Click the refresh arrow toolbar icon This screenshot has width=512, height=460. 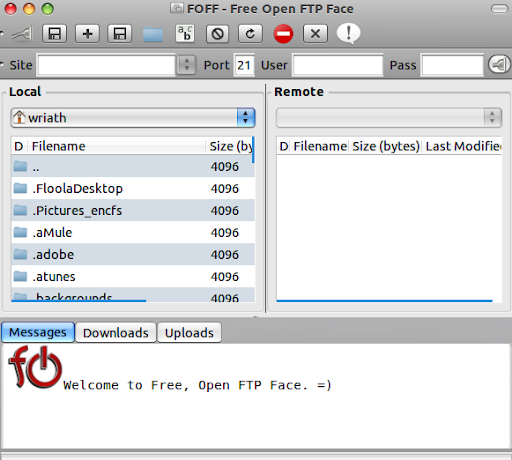250,34
